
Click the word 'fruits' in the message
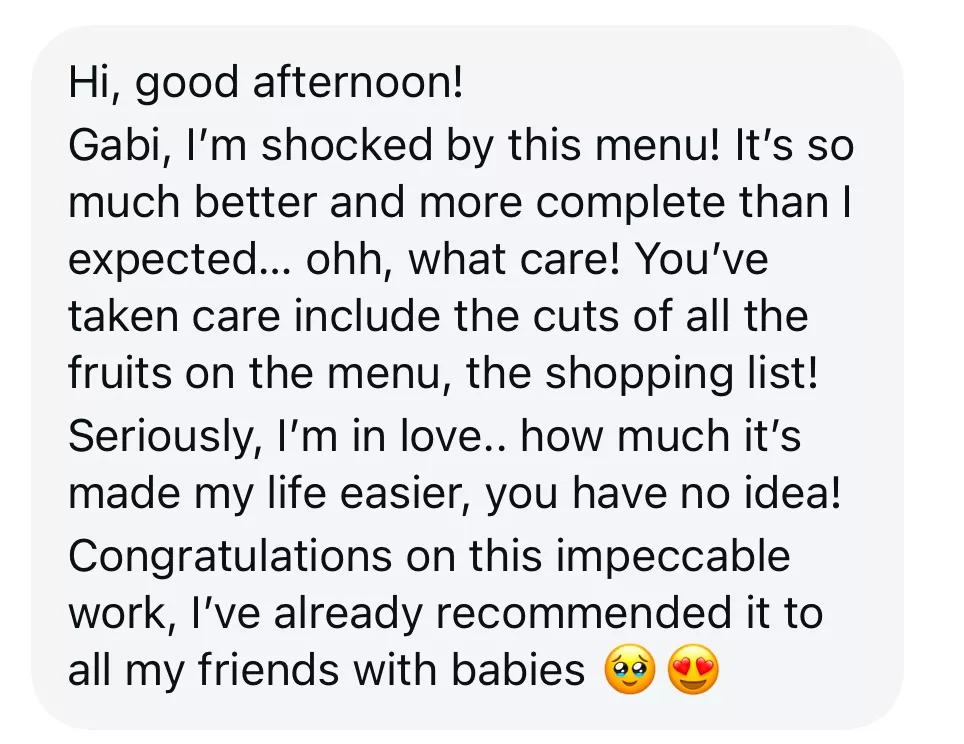tap(119, 373)
